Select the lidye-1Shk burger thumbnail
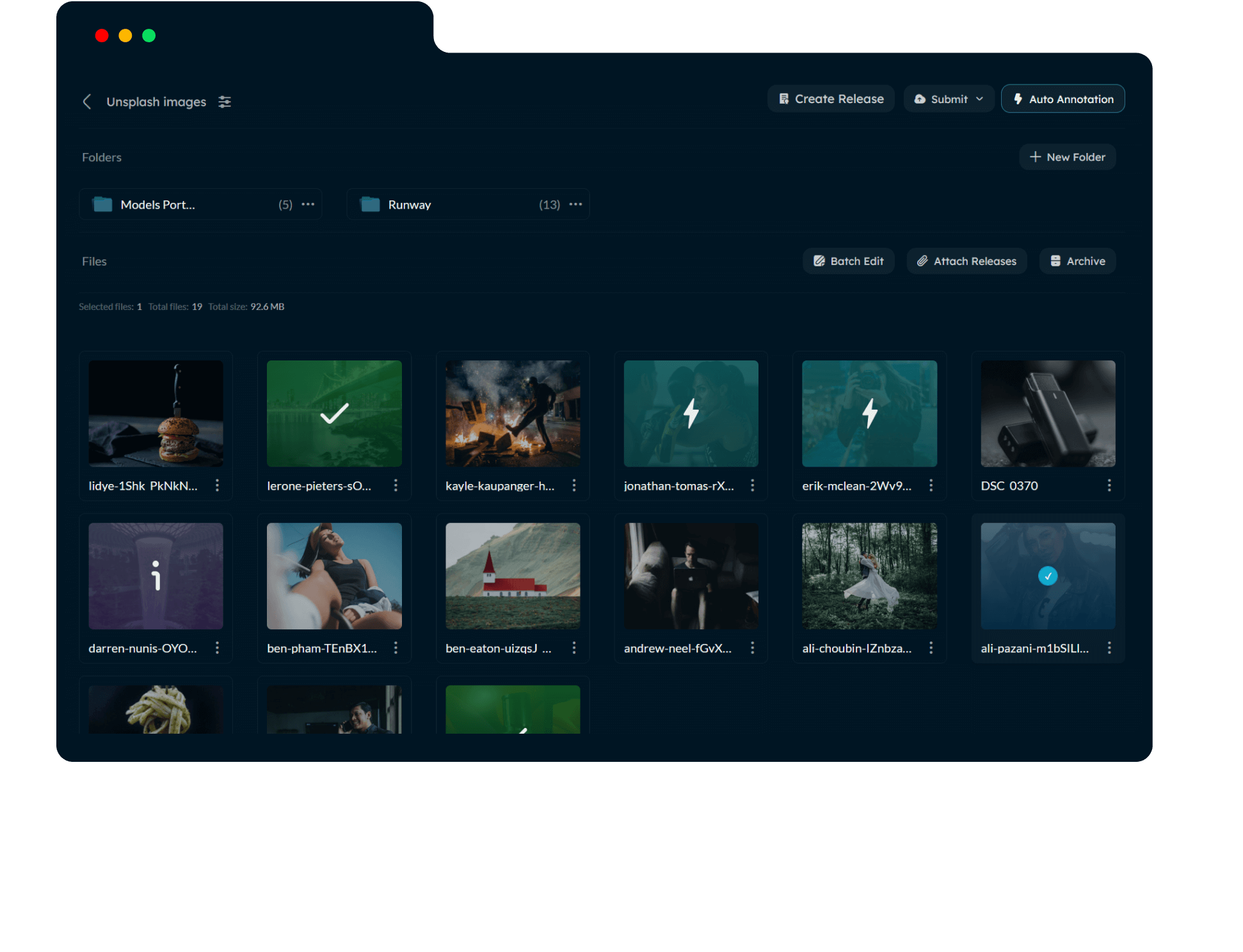This screenshot has width=1243, height=952. (x=156, y=414)
